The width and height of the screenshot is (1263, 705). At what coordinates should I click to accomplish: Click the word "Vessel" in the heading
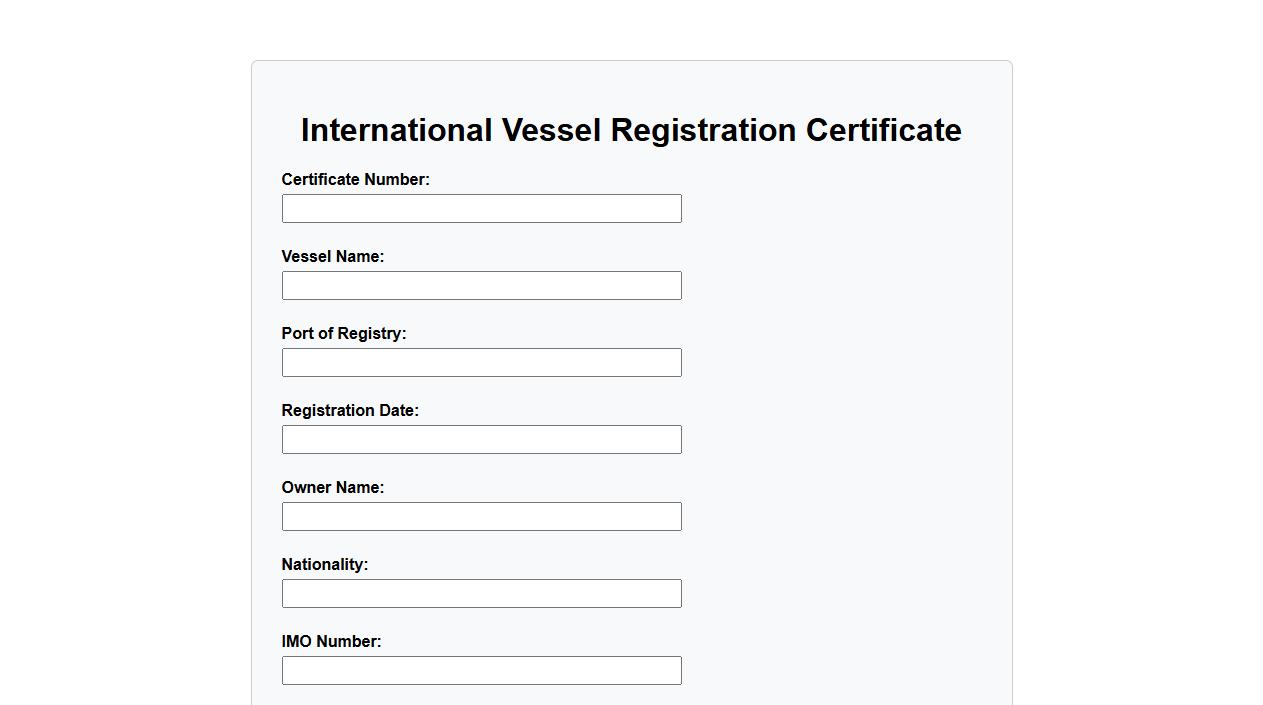click(551, 131)
